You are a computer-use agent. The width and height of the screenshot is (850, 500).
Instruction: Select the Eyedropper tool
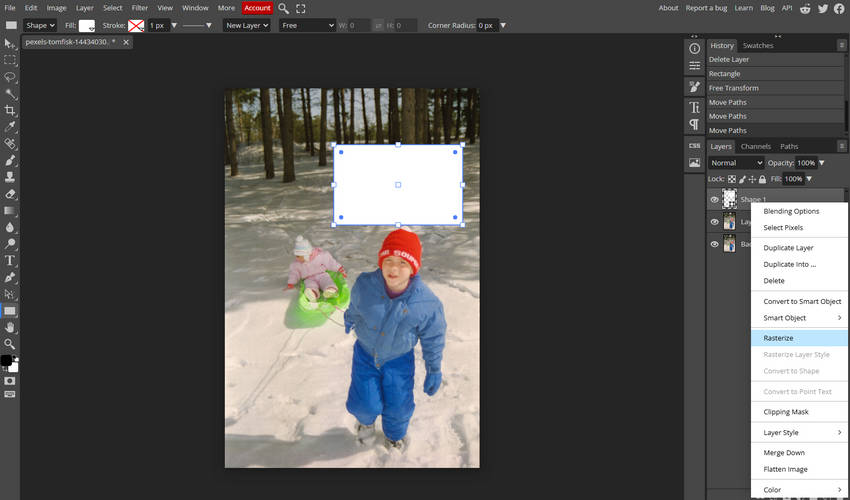[10, 127]
